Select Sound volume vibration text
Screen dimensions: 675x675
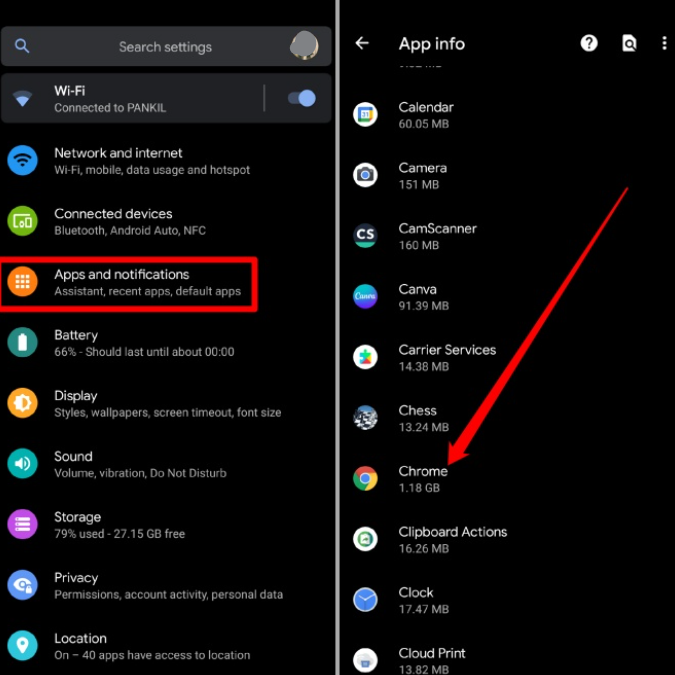point(140,464)
